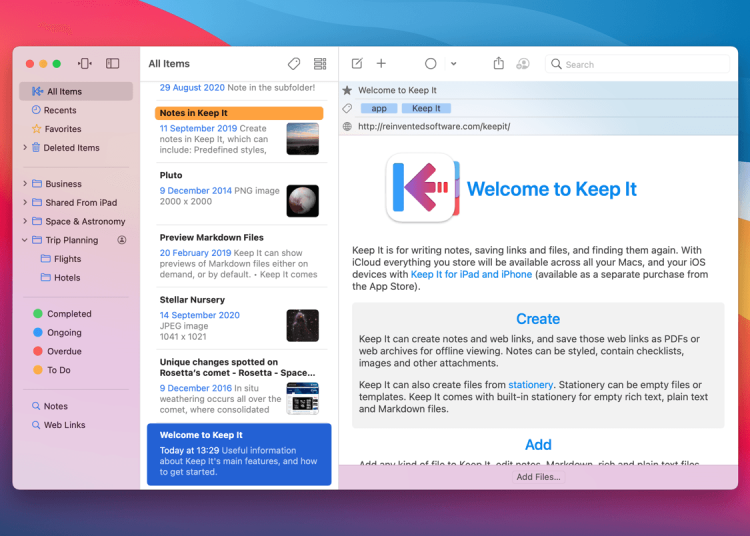Open the label dropdown chevron in toolbar
The width and height of the screenshot is (750, 536).
453,64
